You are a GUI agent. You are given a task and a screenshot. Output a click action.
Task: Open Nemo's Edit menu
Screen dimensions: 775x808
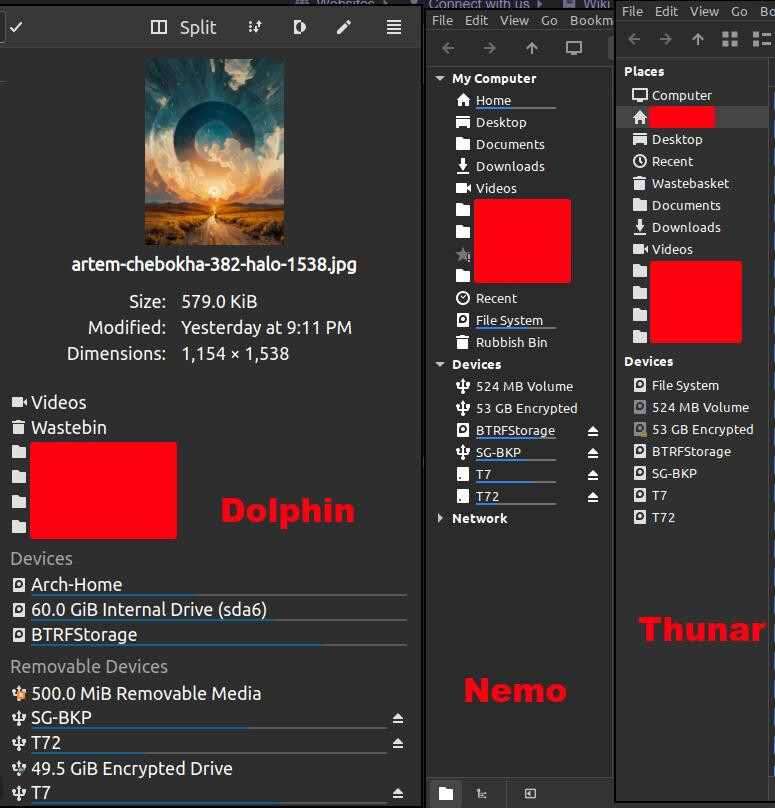coord(476,21)
